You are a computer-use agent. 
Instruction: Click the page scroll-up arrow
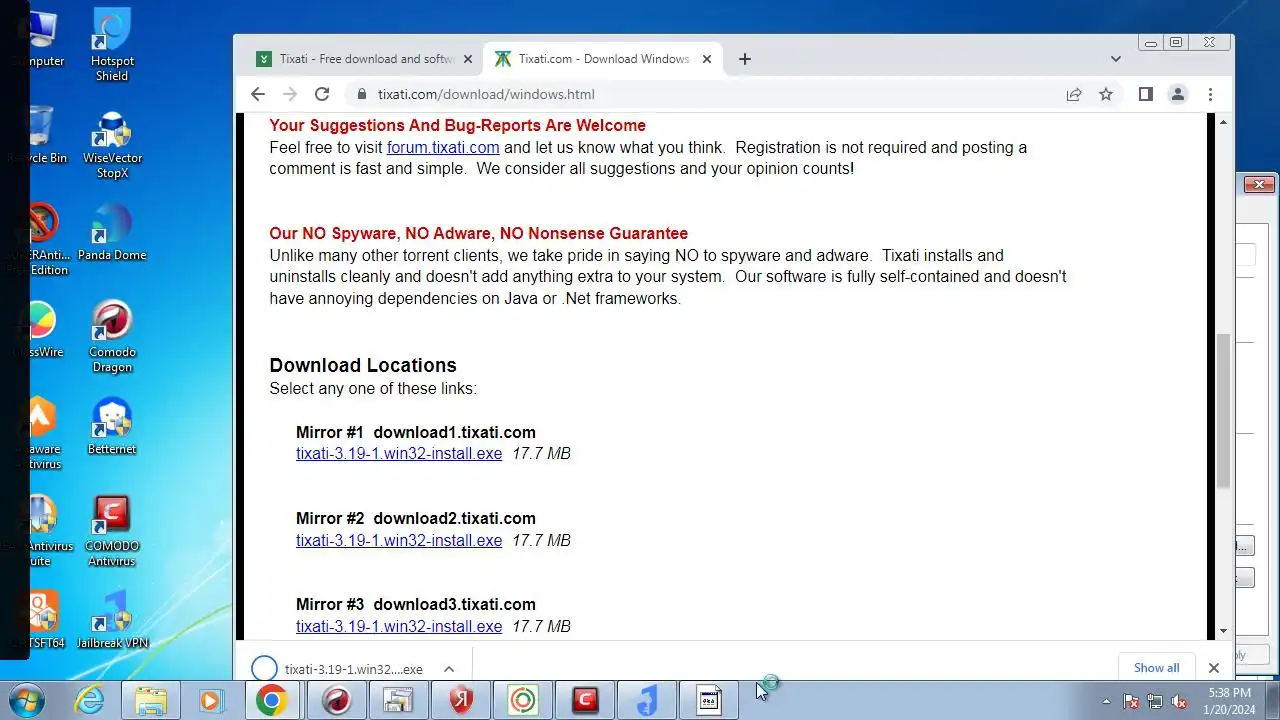pos(1223,122)
